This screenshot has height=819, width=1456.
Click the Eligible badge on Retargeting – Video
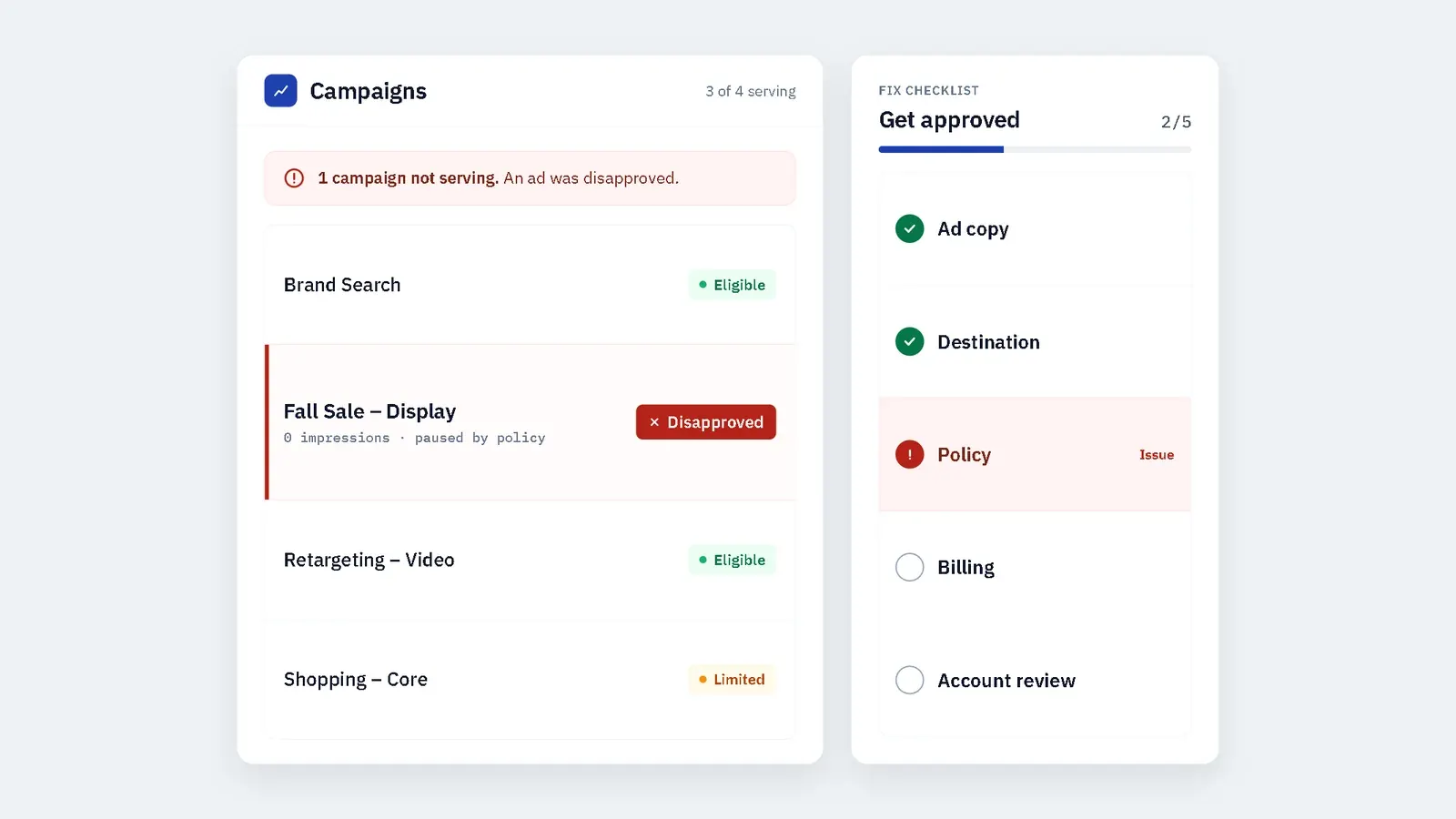tap(732, 560)
